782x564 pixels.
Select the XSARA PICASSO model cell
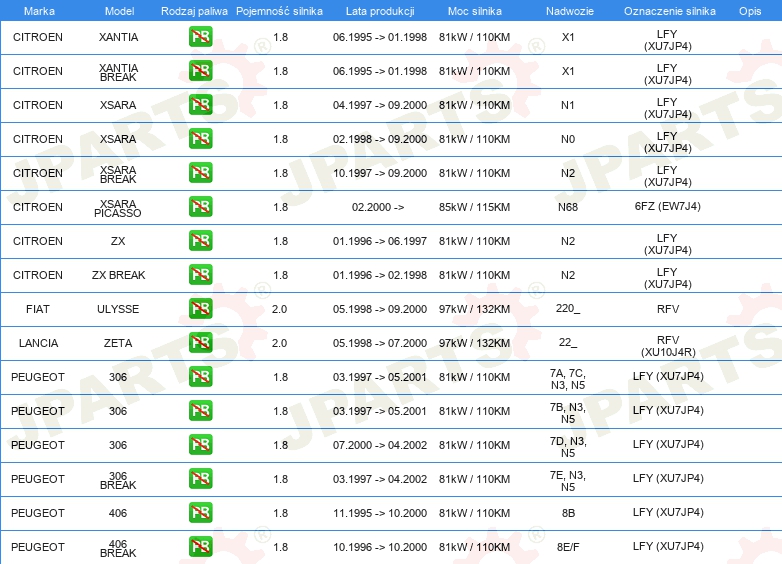coord(118,208)
